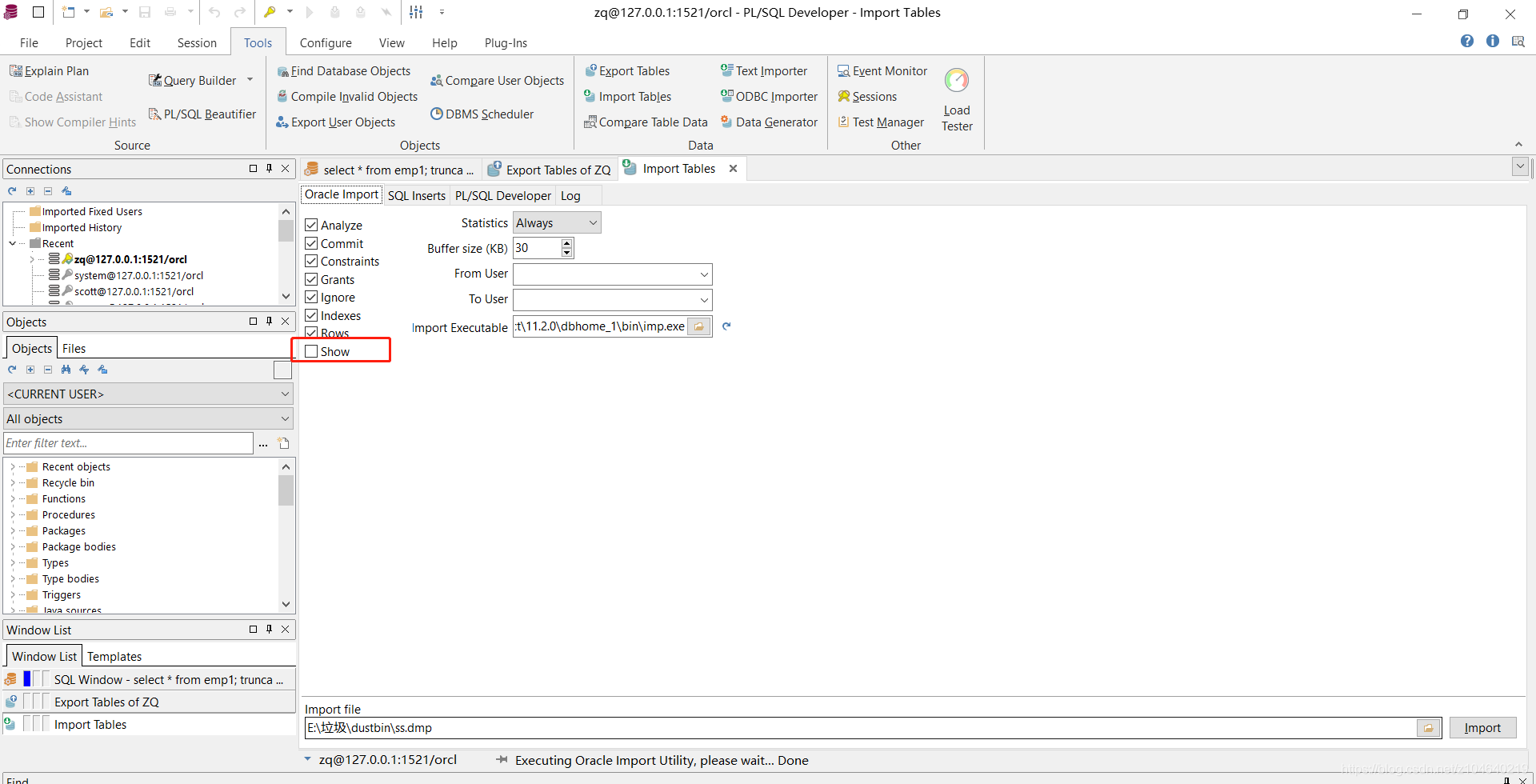1536x784 pixels.
Task: Click Compile Invalid Objects
Action: coord(347,97)
